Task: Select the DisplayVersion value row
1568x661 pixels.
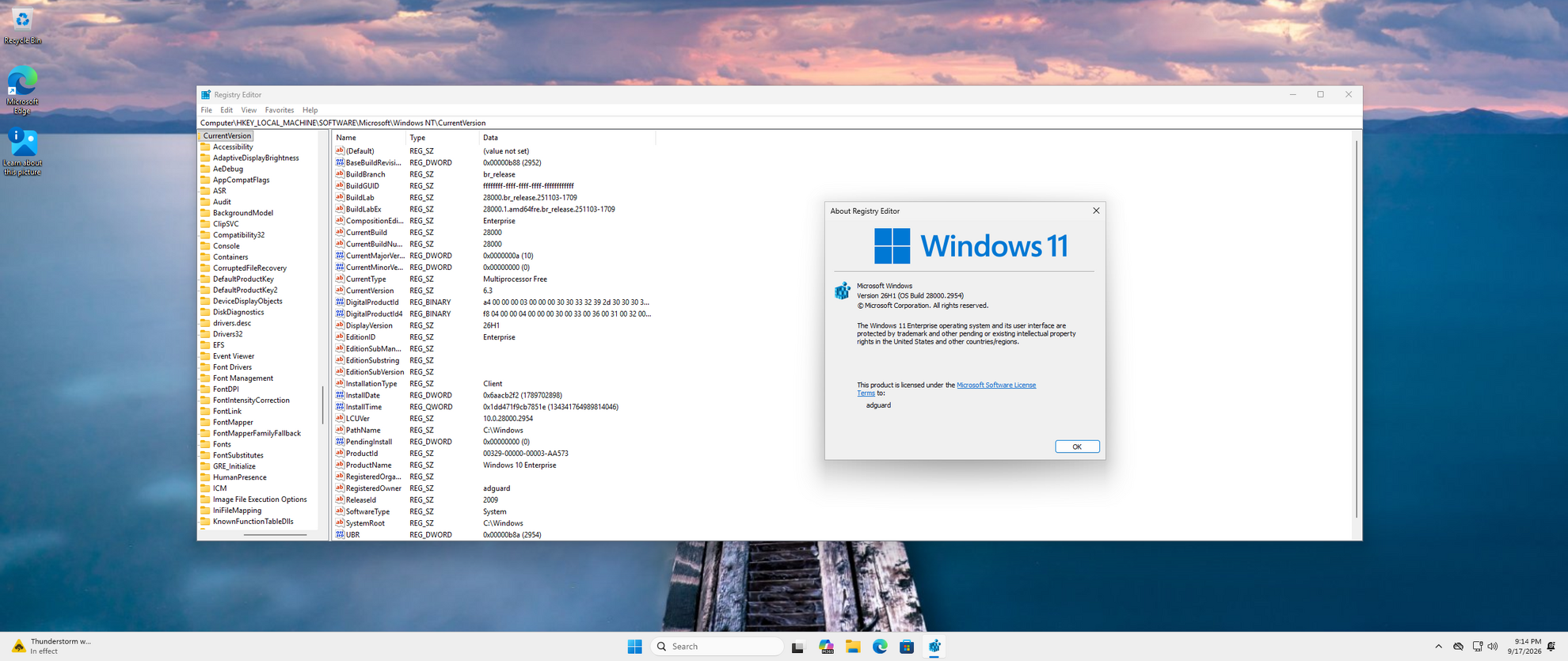Action: point(493,325)
